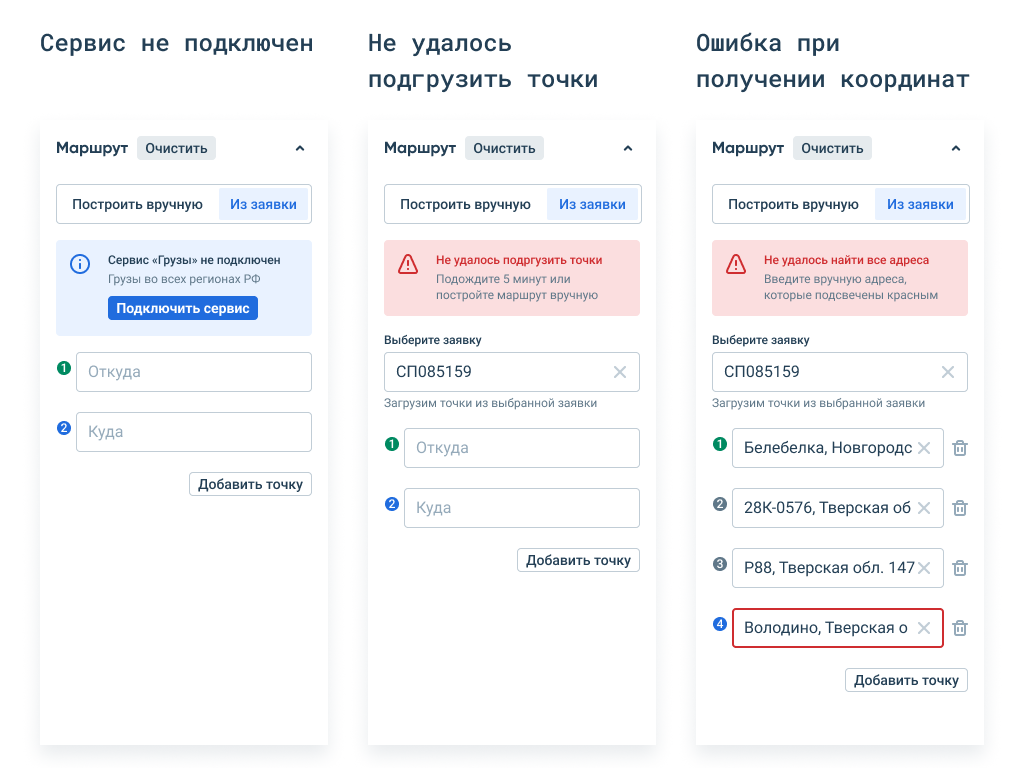
Task: Remove the 28К-0576 point using trash icon
Action: [x=960, y=508]
